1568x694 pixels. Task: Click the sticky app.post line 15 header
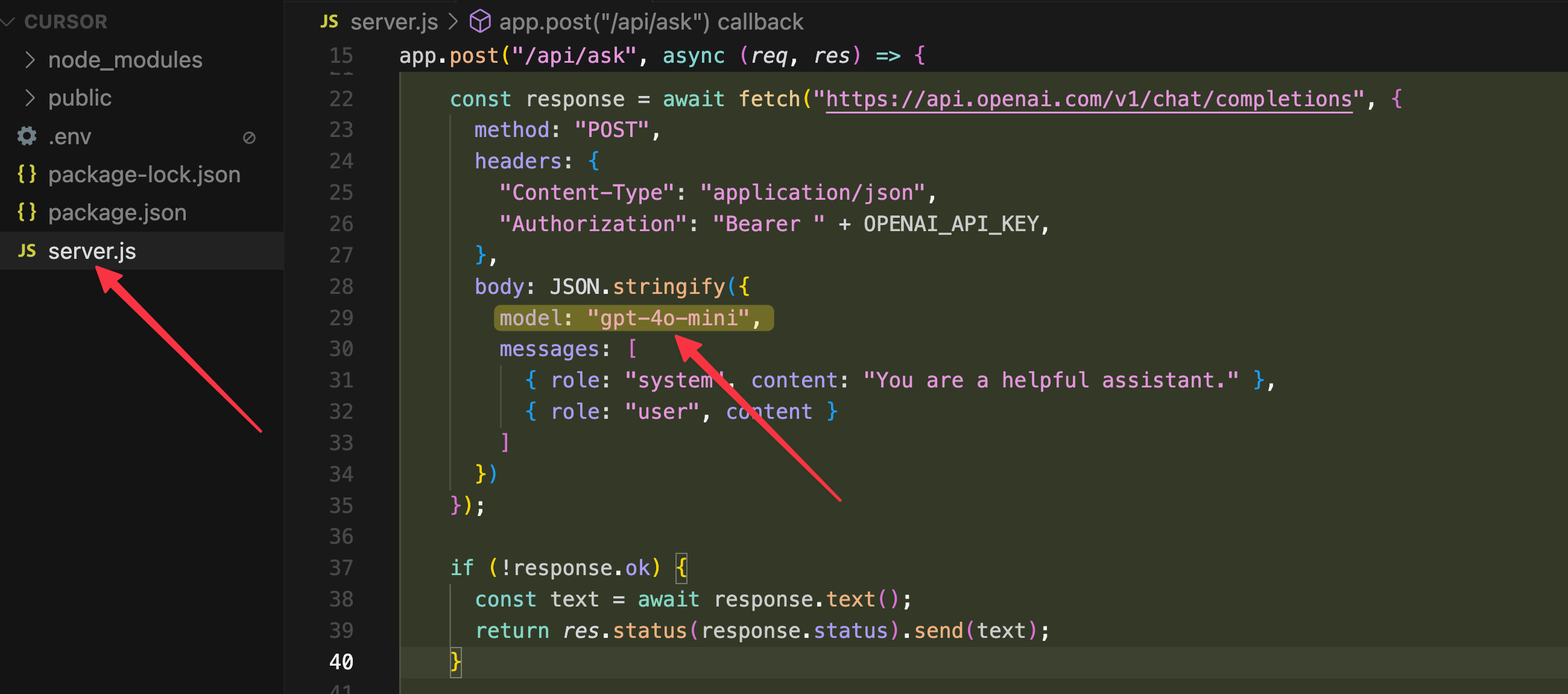[x=662, y=56]
